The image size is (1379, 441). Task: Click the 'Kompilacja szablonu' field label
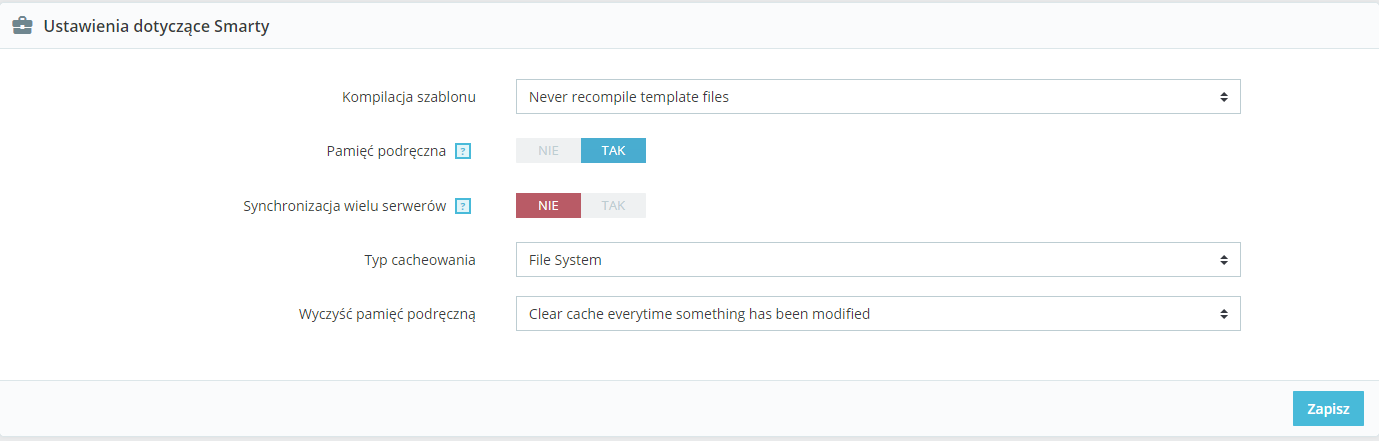[x=409, y=97]
